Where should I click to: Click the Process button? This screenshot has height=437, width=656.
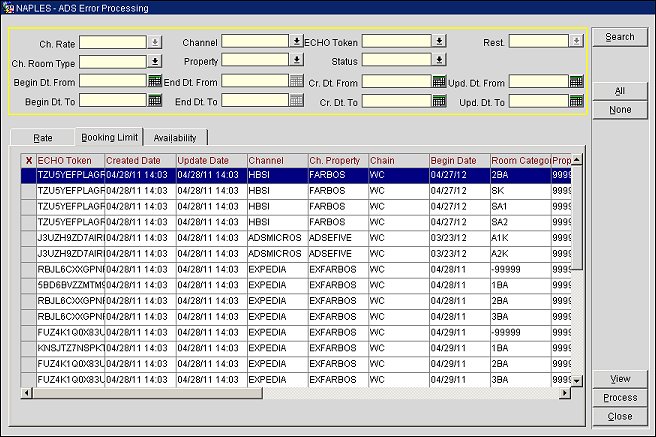[x=620, y=397]
